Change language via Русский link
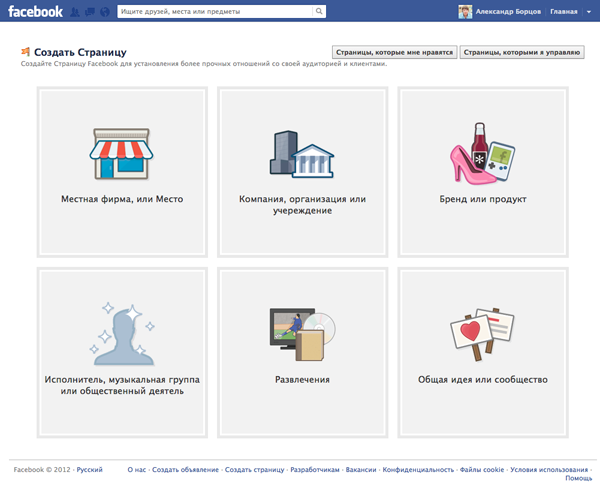Viewport: 600px width, 487px height. pos(90,469)
